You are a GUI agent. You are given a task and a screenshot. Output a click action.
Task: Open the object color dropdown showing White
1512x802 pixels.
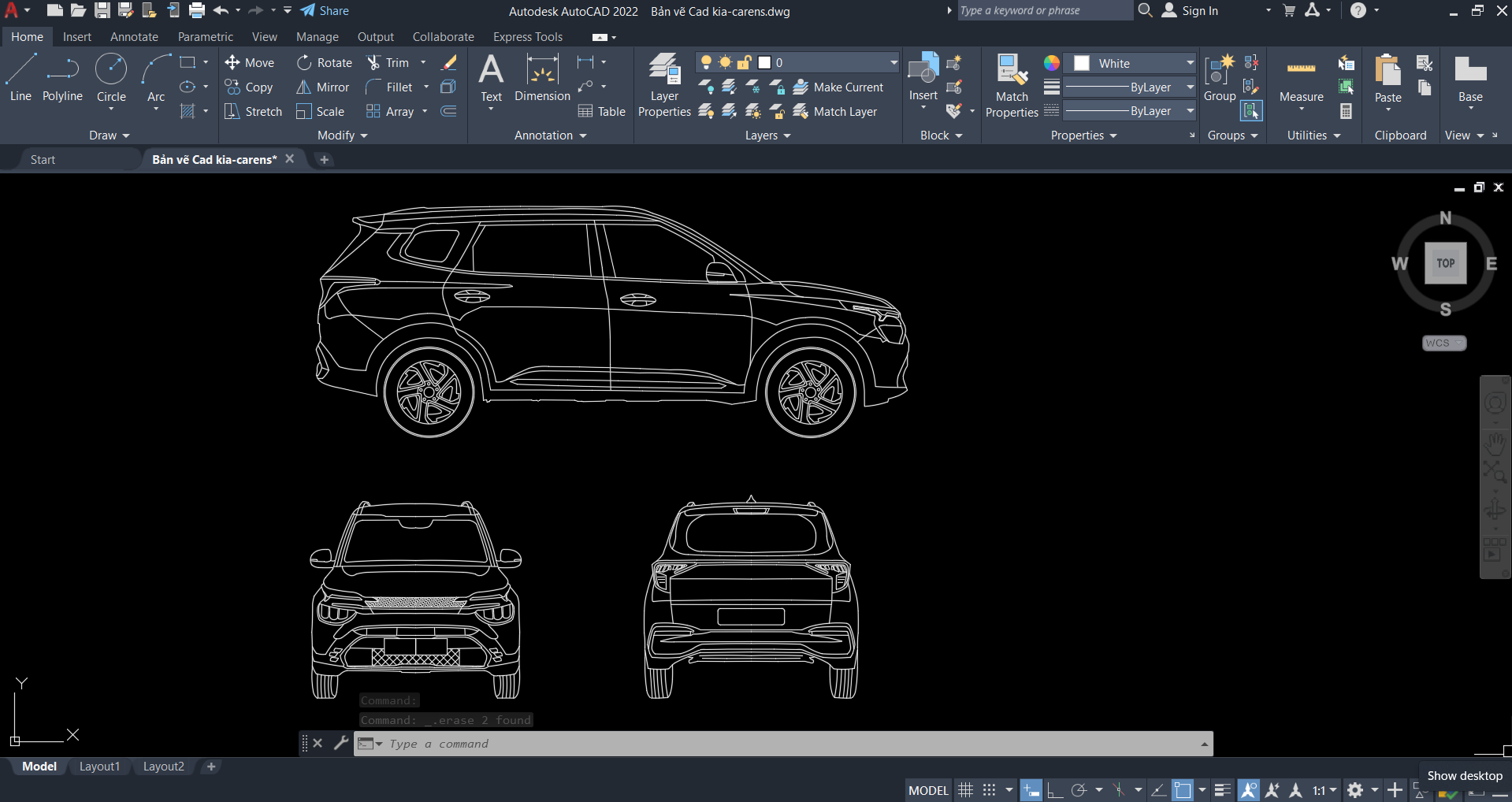1129,63
